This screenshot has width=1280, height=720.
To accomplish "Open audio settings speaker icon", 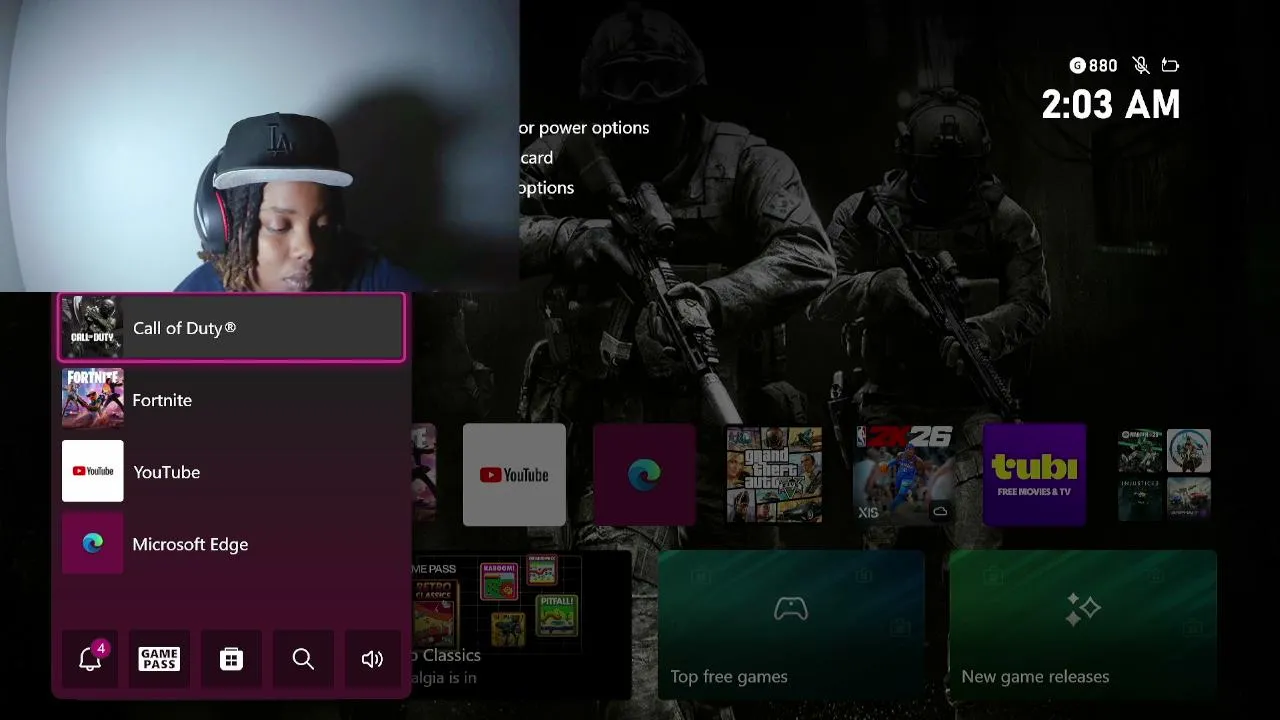I will pyautogui.click(x=372, y=659).
